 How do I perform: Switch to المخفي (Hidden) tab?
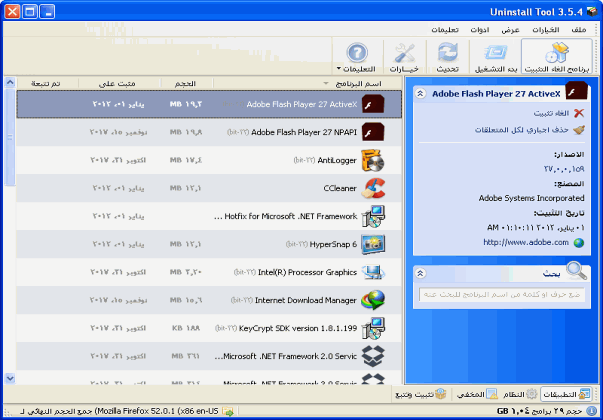(x=477, y=394)
